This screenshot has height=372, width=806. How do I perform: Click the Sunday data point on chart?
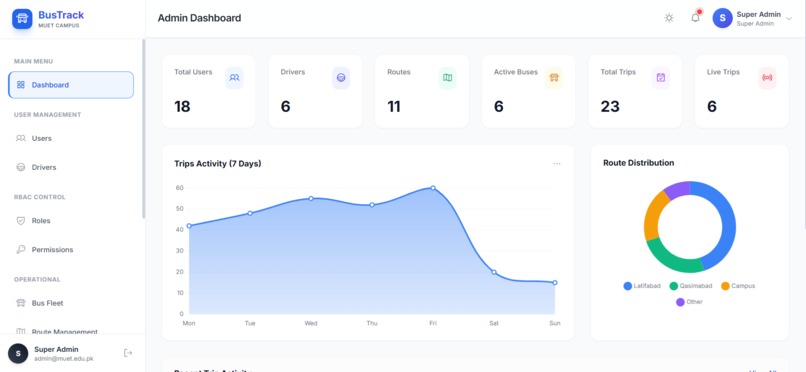(555, 283)
